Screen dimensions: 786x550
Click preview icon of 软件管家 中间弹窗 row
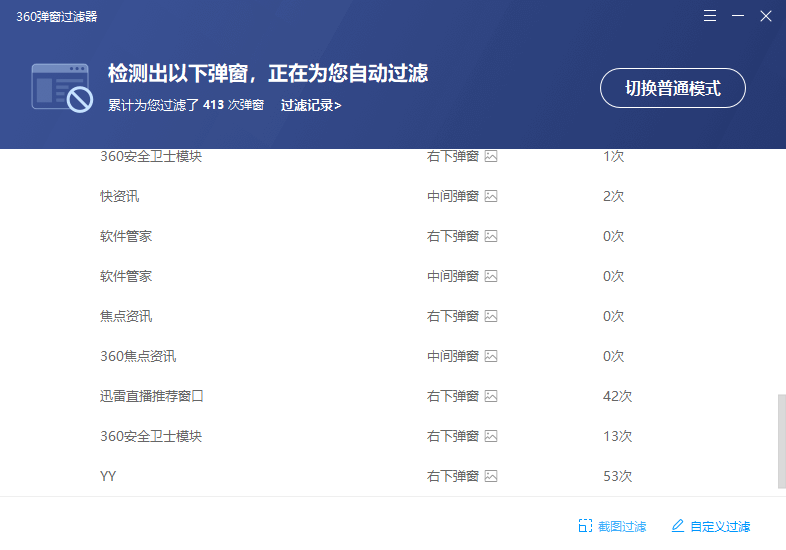click(491, 276)
